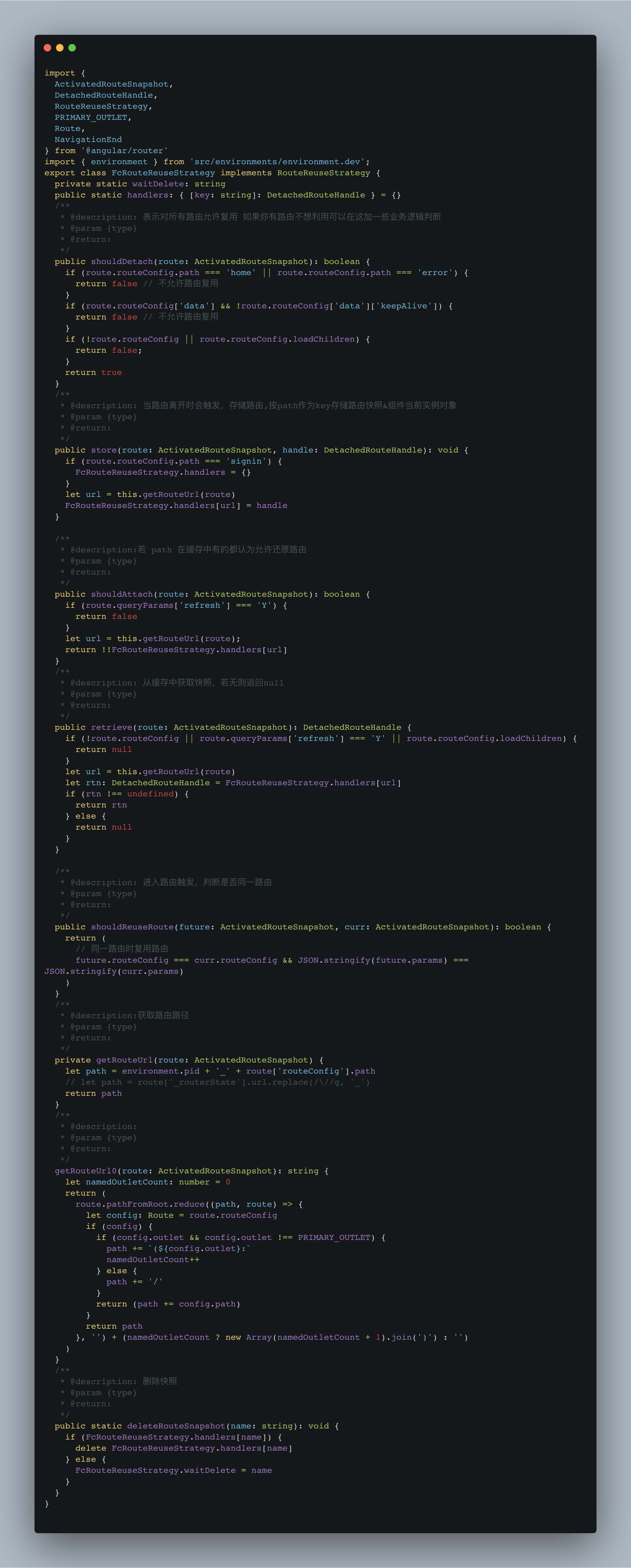Click the '@angular/router' string
Viewport: 631px width, 1568px height.
click(124, 150)
